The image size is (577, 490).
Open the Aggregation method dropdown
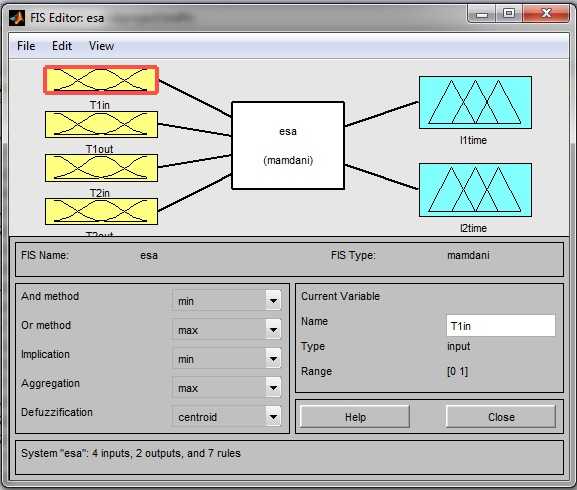tap(227, 388)
